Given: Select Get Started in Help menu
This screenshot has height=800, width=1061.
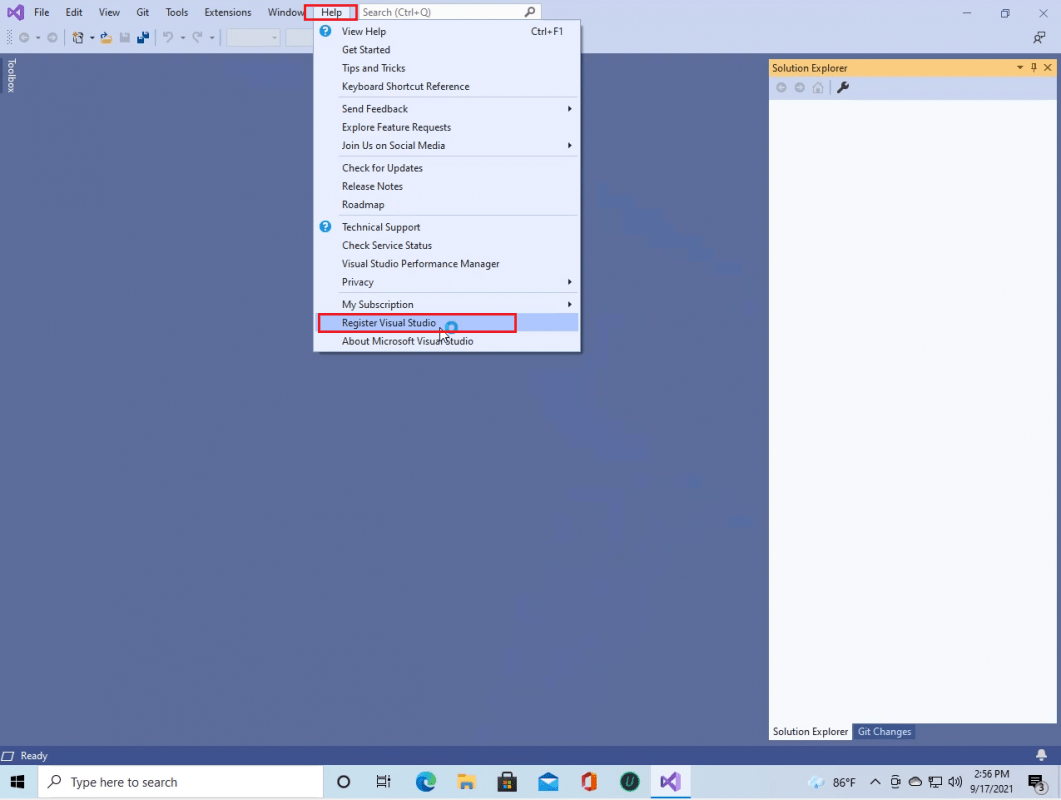Looking at the screenshot, I should pos(447,49).
